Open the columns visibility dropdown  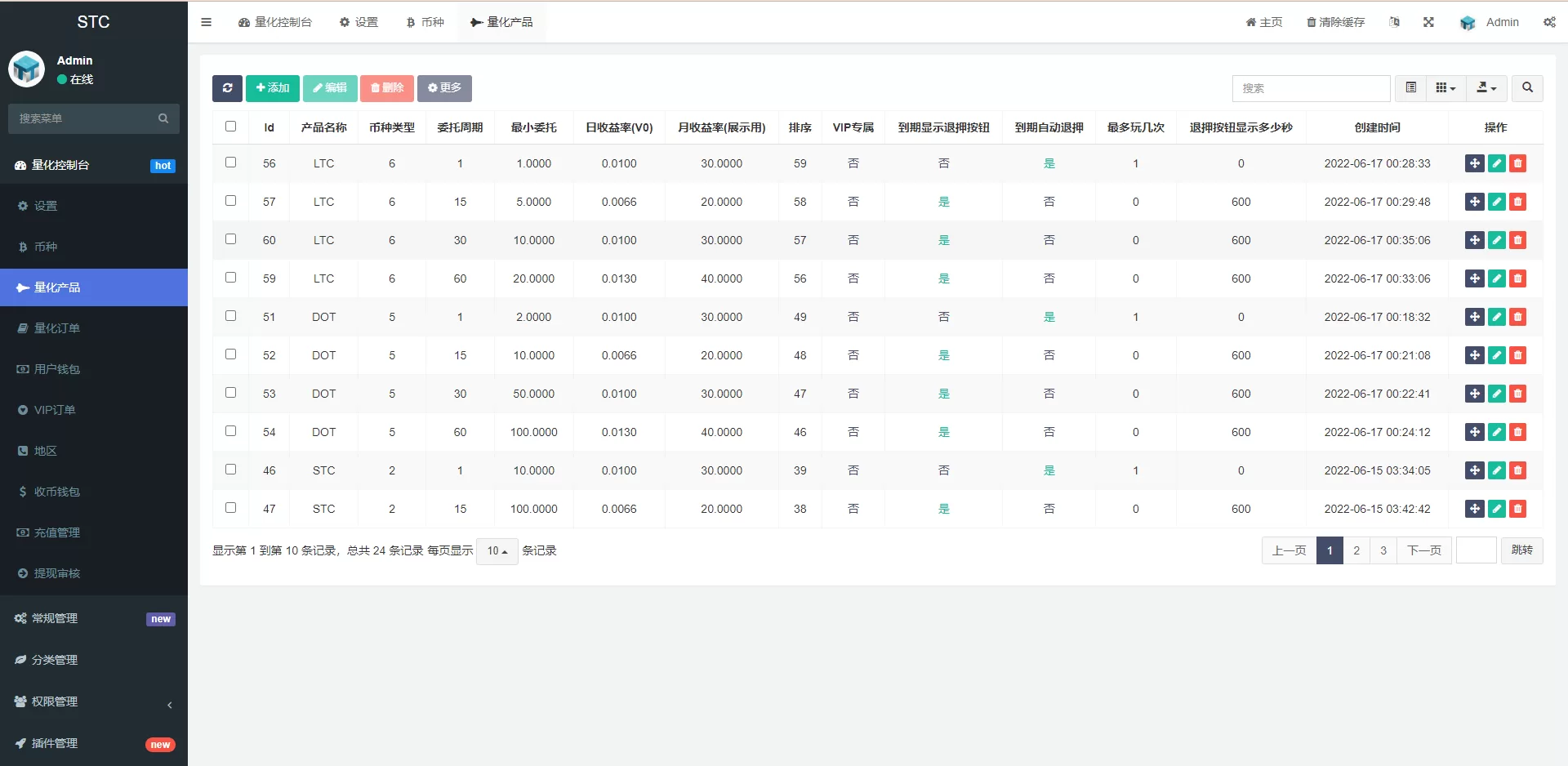[1445, 88]
